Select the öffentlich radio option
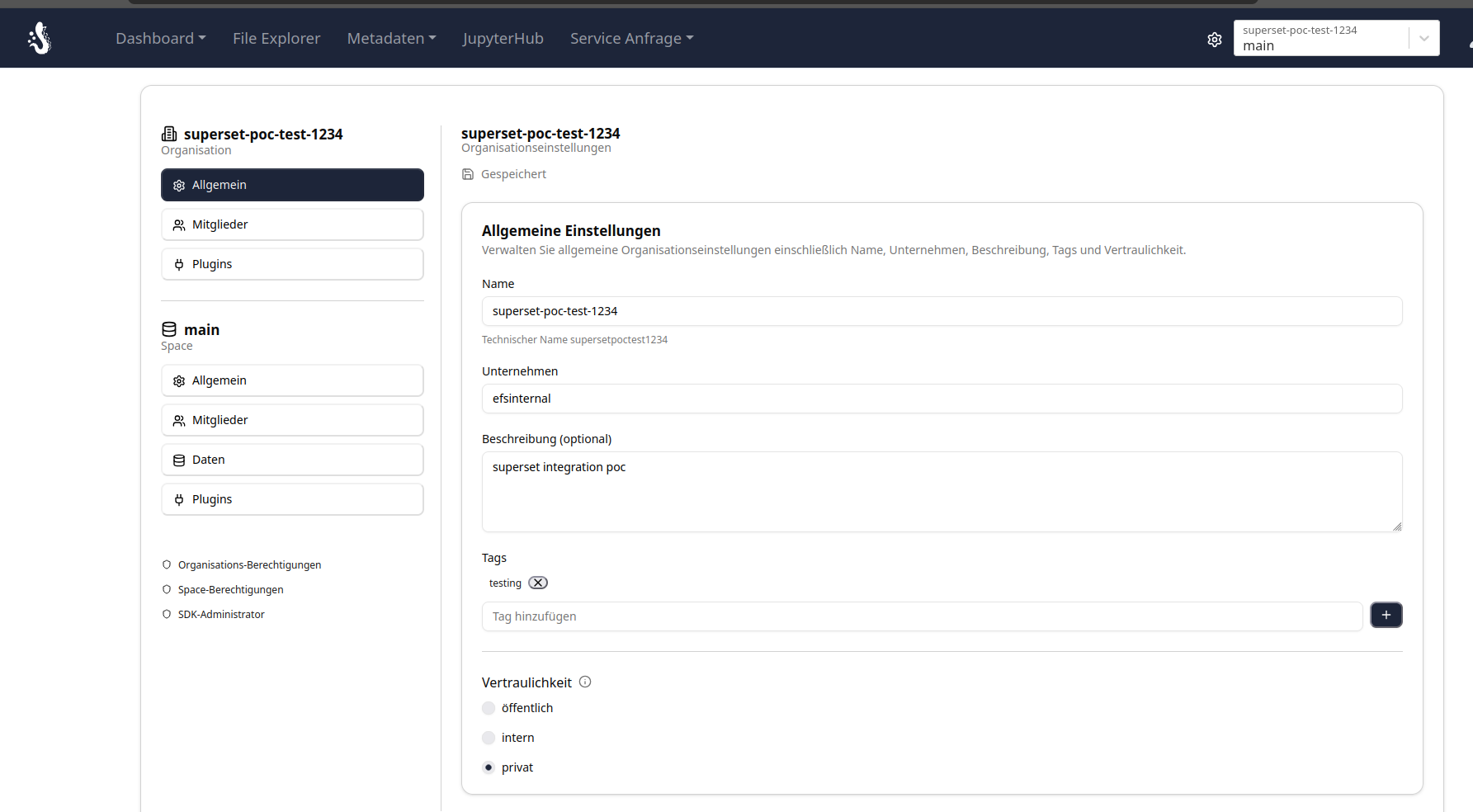1473x812 pixels. (x=489, y=708)
